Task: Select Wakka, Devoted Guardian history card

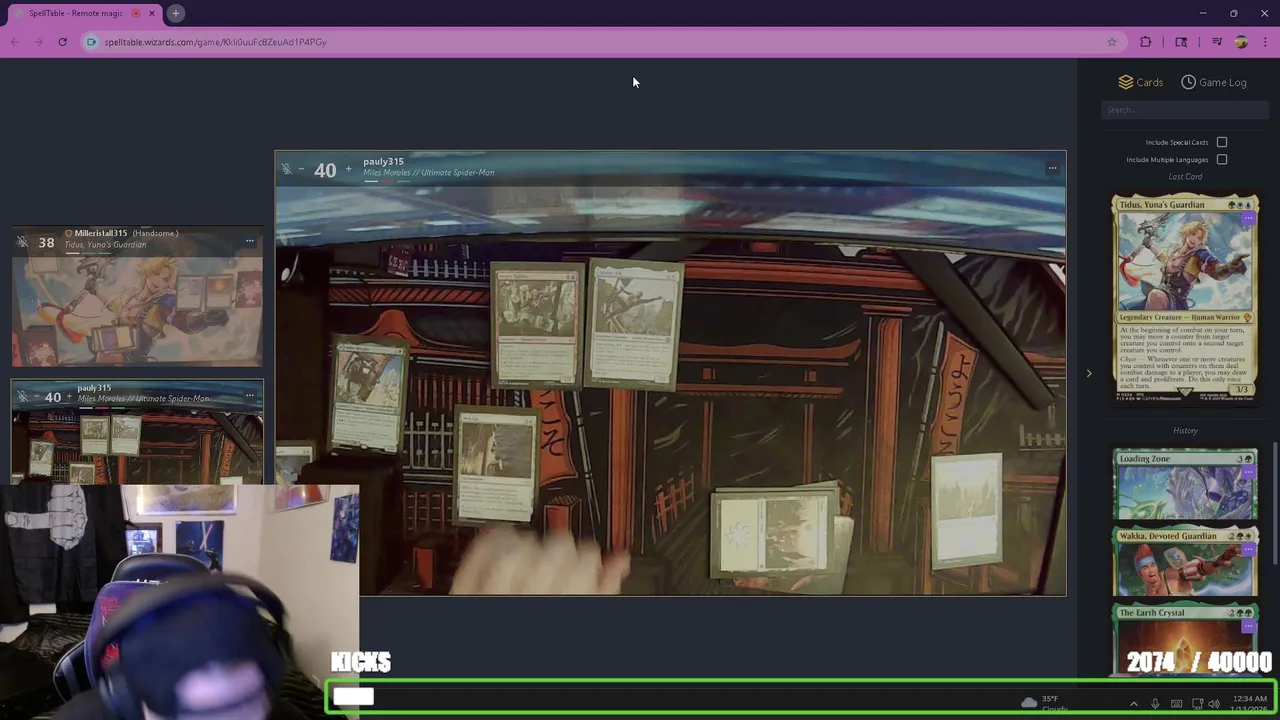Action: 1185,562
